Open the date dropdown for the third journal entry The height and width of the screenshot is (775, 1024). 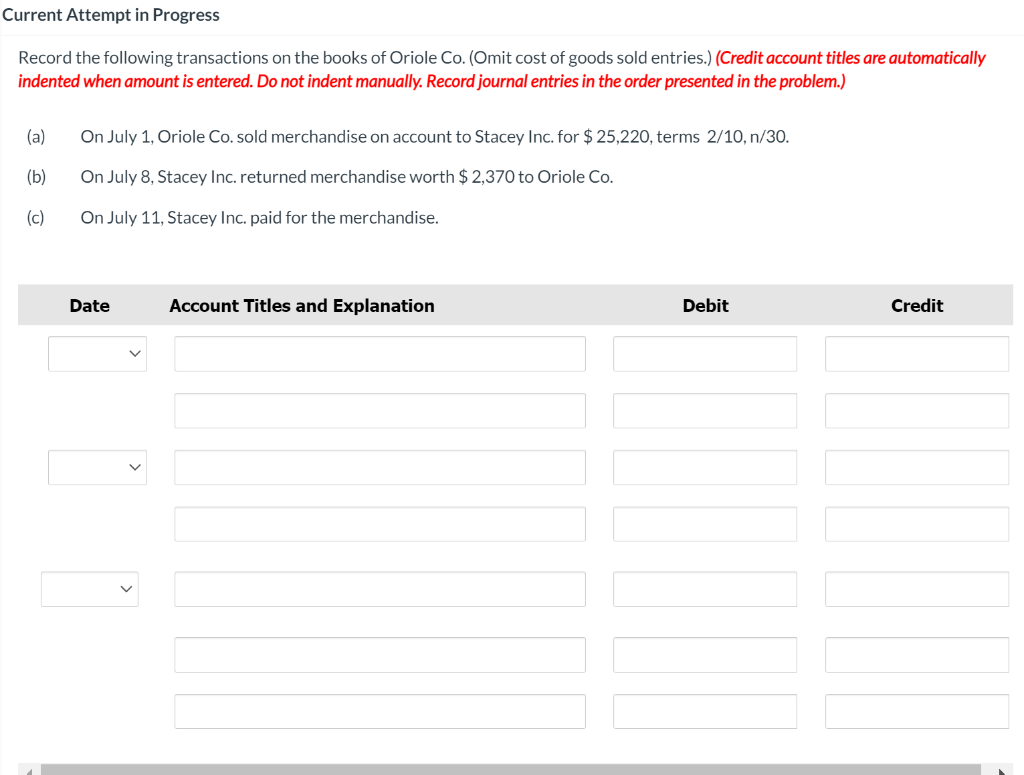[90, 589]
